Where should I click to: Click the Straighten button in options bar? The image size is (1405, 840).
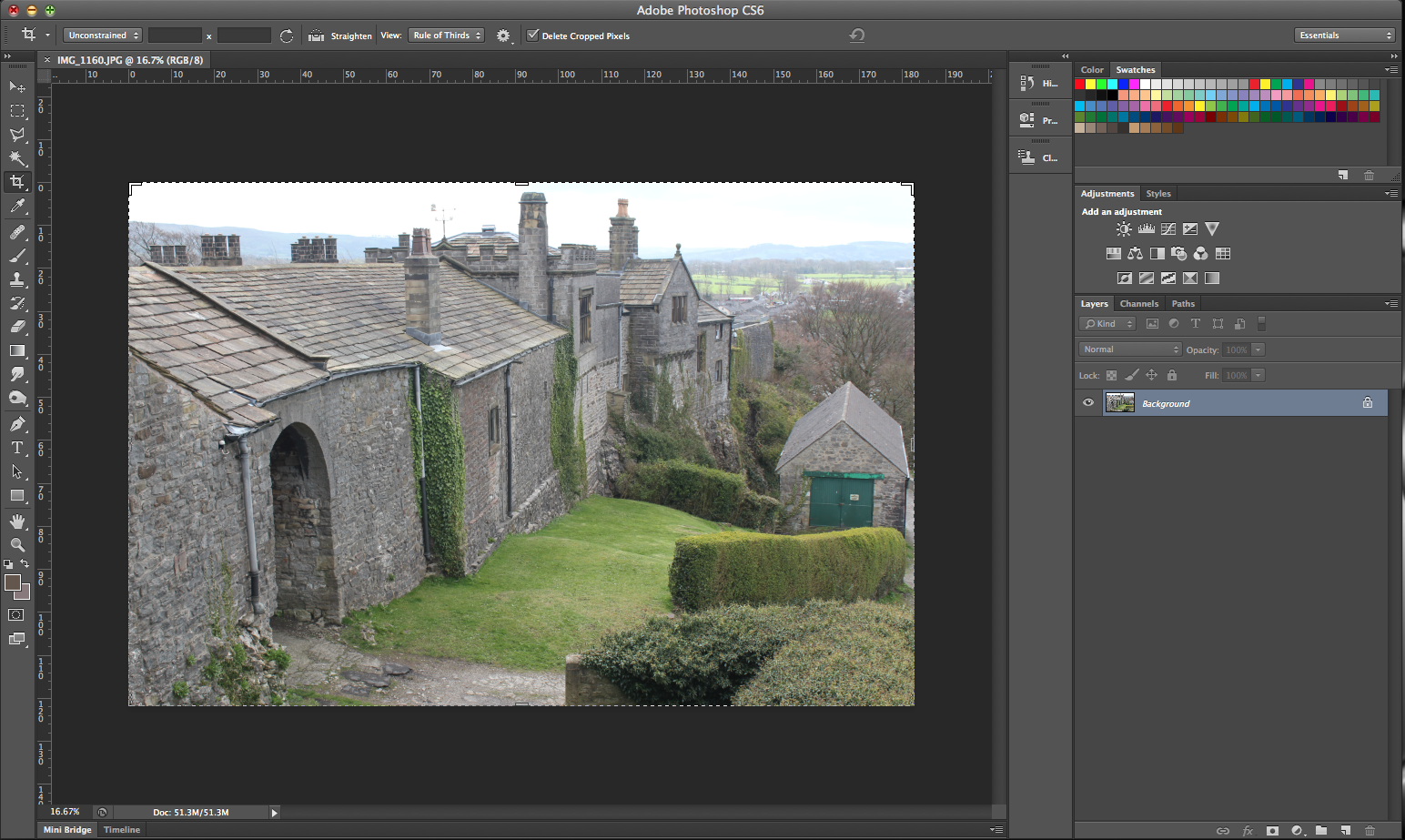click(x=341, y=35)
